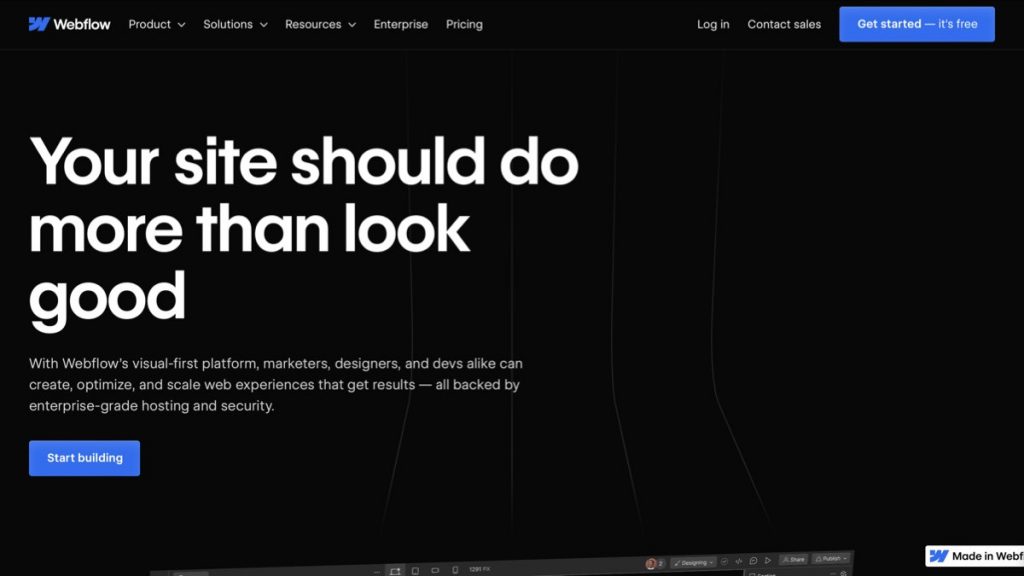Screen dimensions: 1024x576
Task: Click Get started — it's free button
Action: coord(917,24)
